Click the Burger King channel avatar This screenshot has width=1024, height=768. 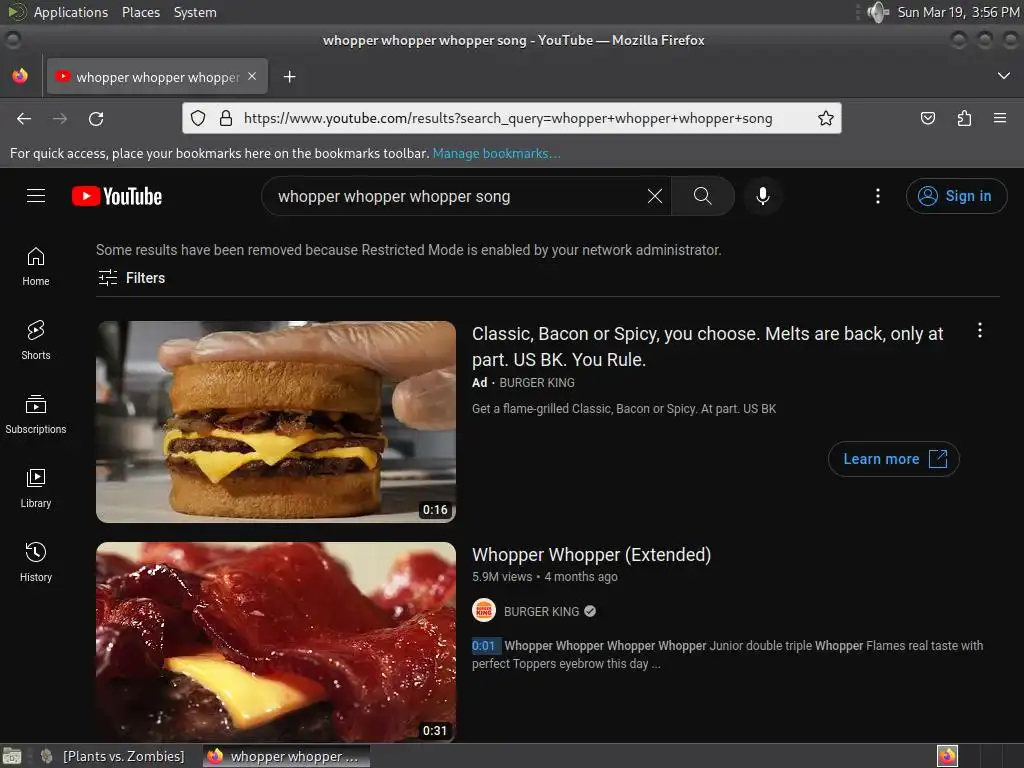484,611
